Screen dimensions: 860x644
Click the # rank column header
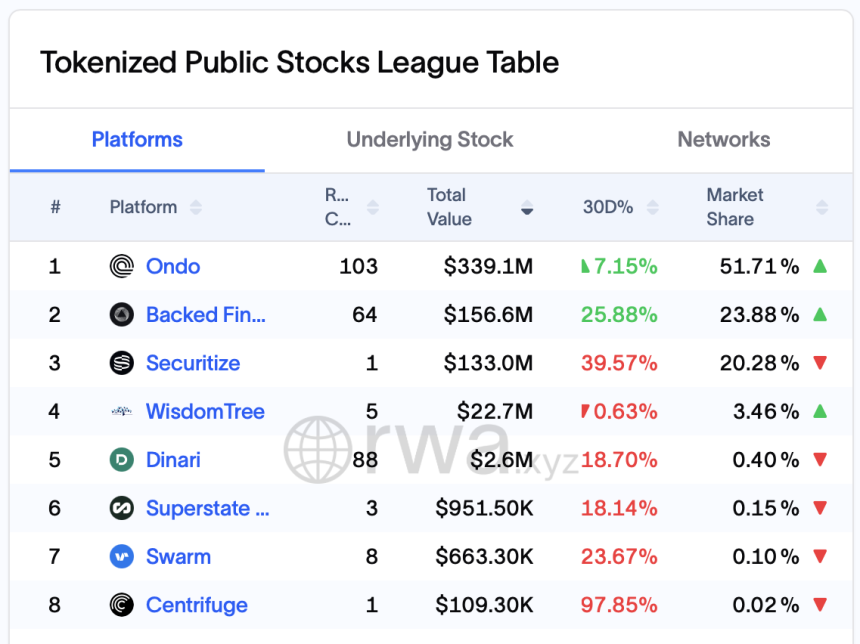[x=56, y=207]
